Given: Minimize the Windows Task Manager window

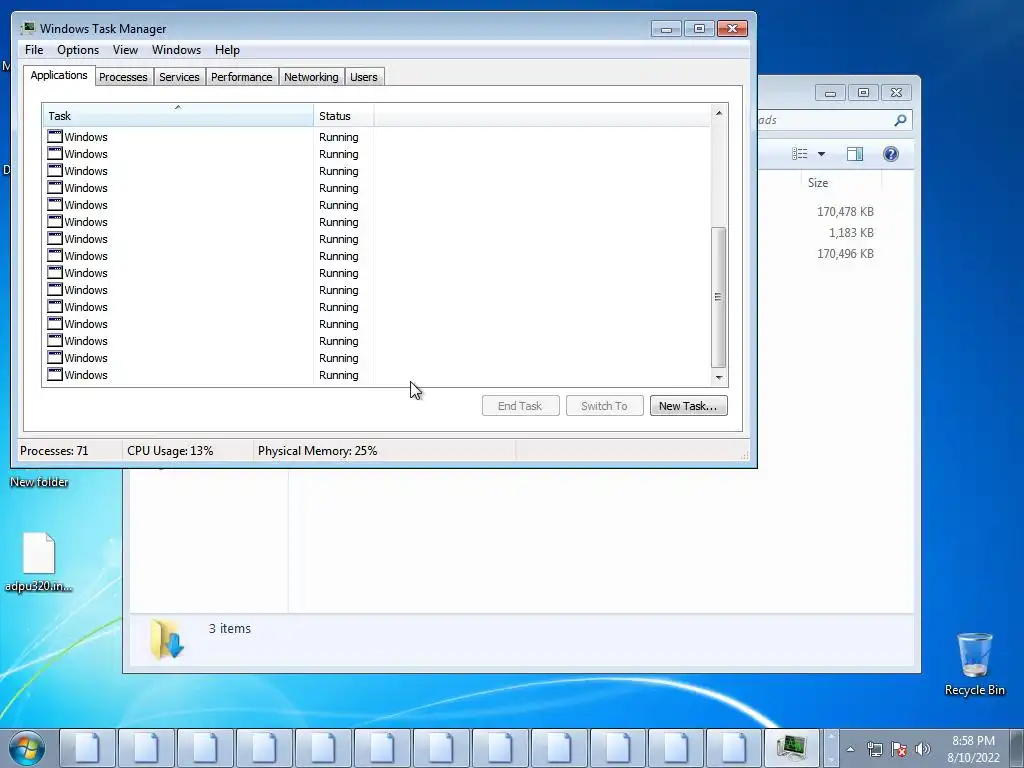Looking at the screenshot, I should click(666, 29).
